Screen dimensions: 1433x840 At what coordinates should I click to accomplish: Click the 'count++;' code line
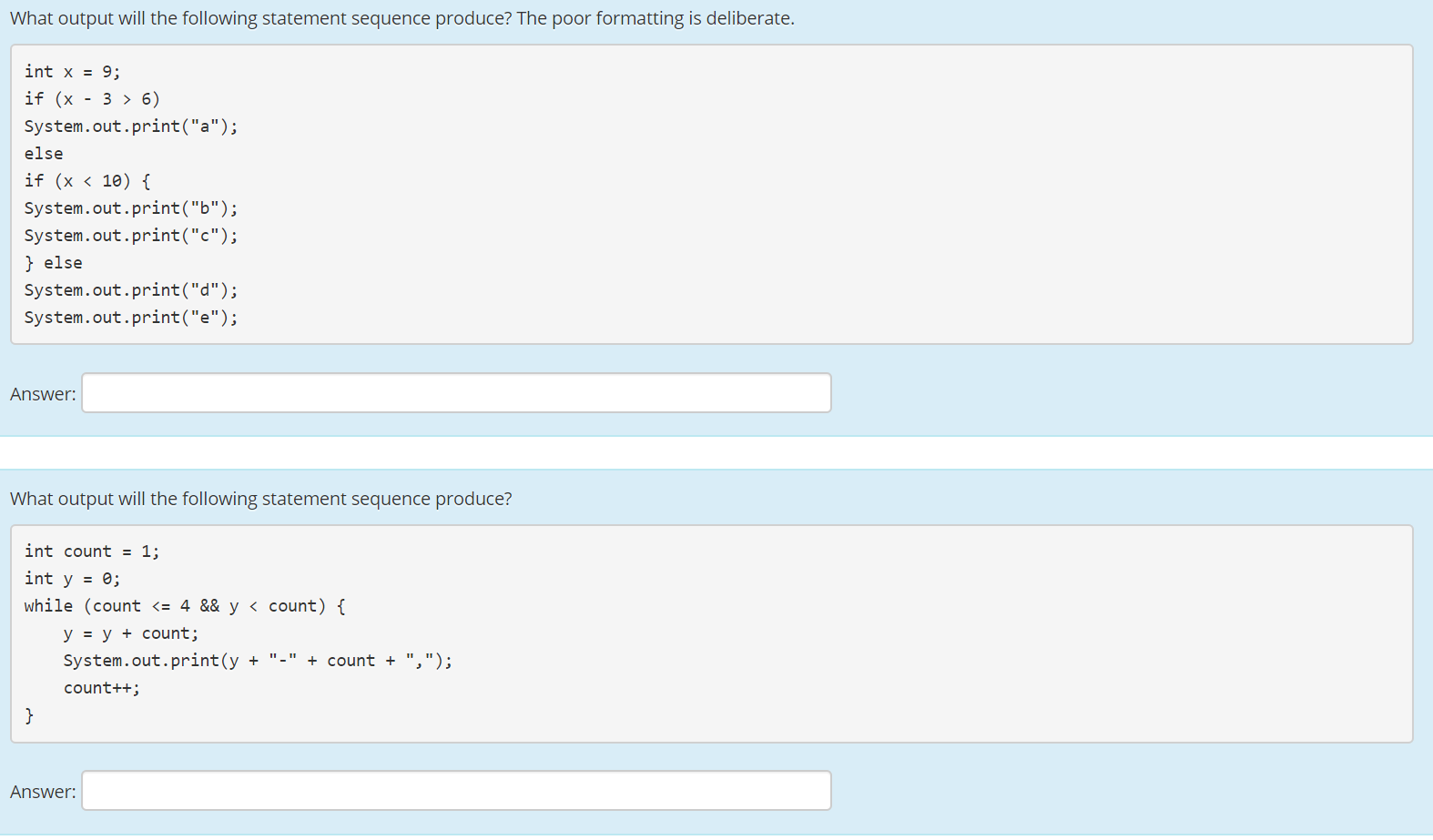[102, 688]
